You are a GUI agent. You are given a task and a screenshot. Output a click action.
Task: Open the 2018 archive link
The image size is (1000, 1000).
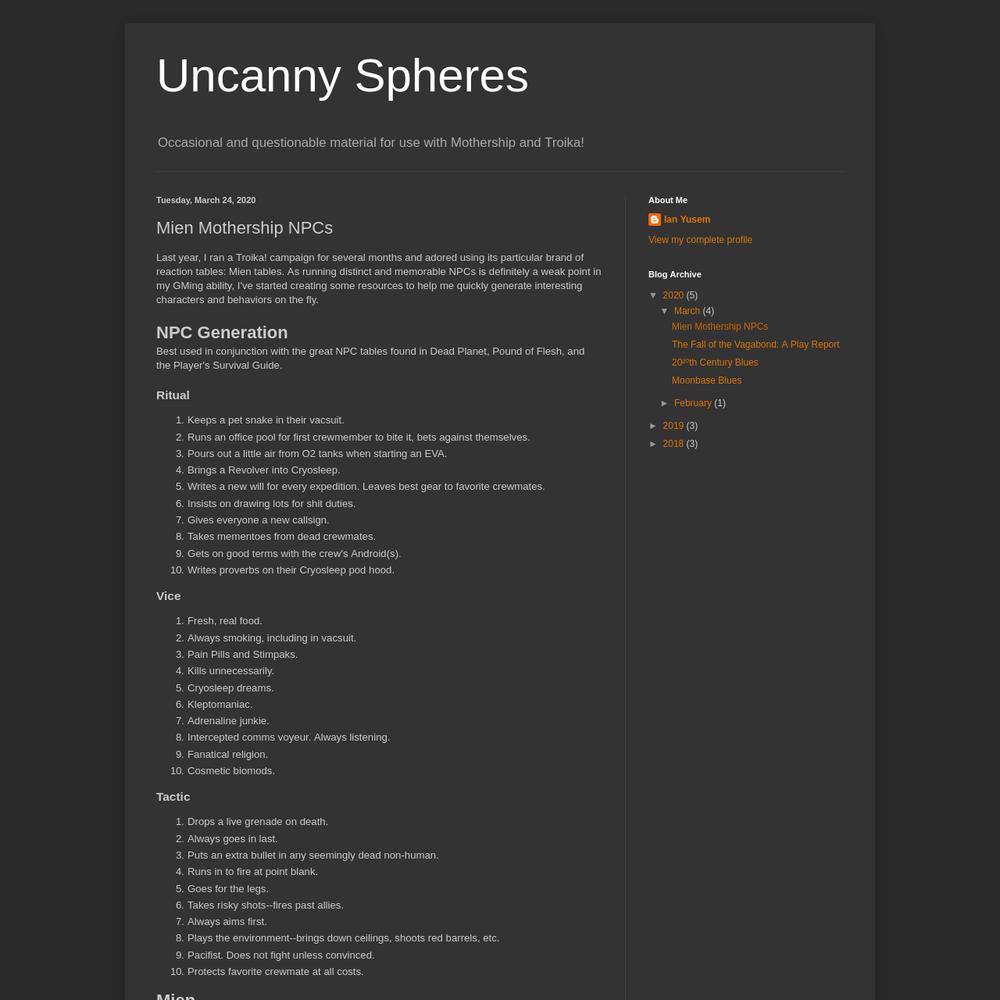click(x=673, y=444)
